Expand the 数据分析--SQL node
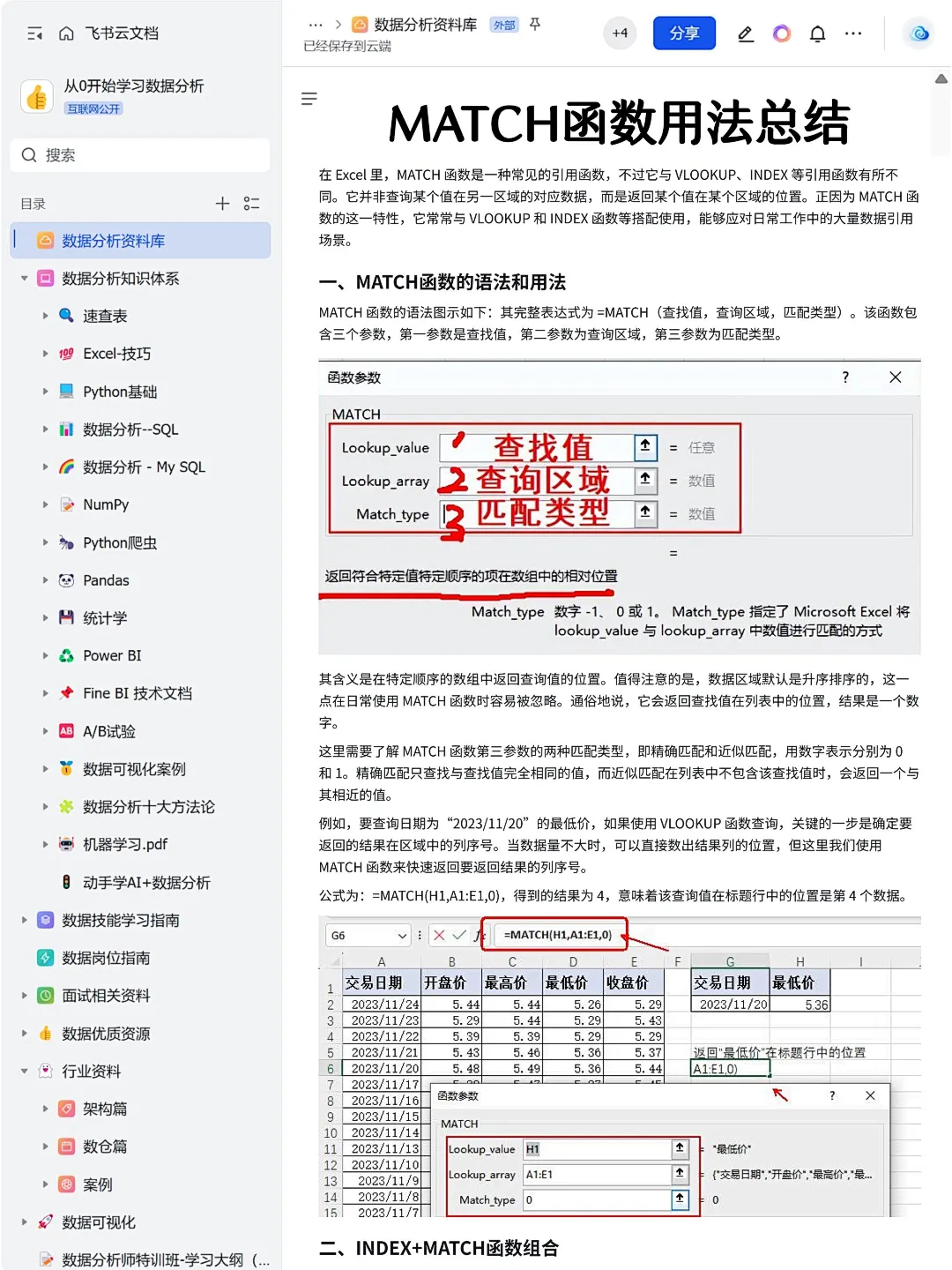952x1270 pixels. (x=46, y=430)
